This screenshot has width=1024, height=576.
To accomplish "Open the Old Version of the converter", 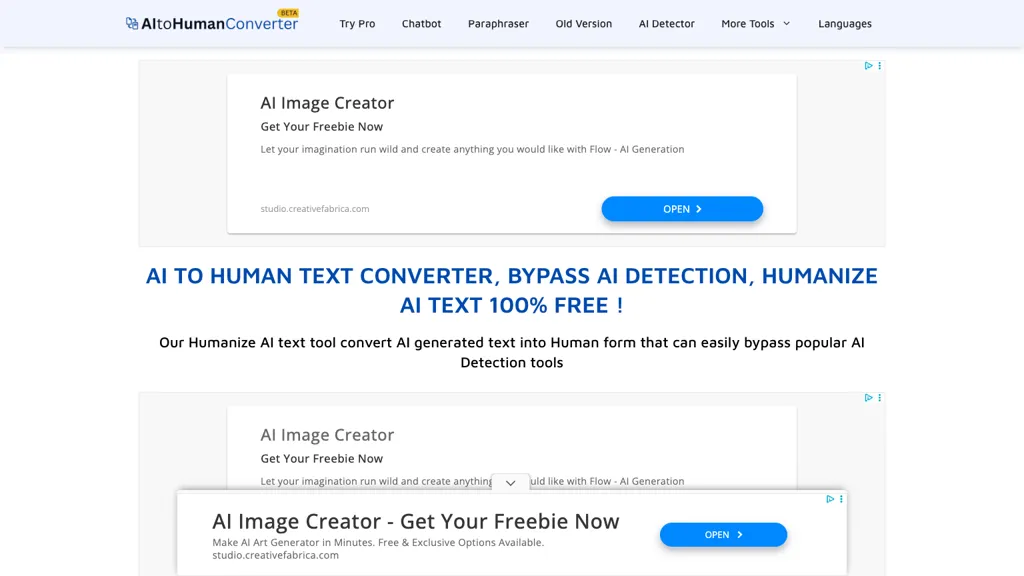I will pos(583,23).
